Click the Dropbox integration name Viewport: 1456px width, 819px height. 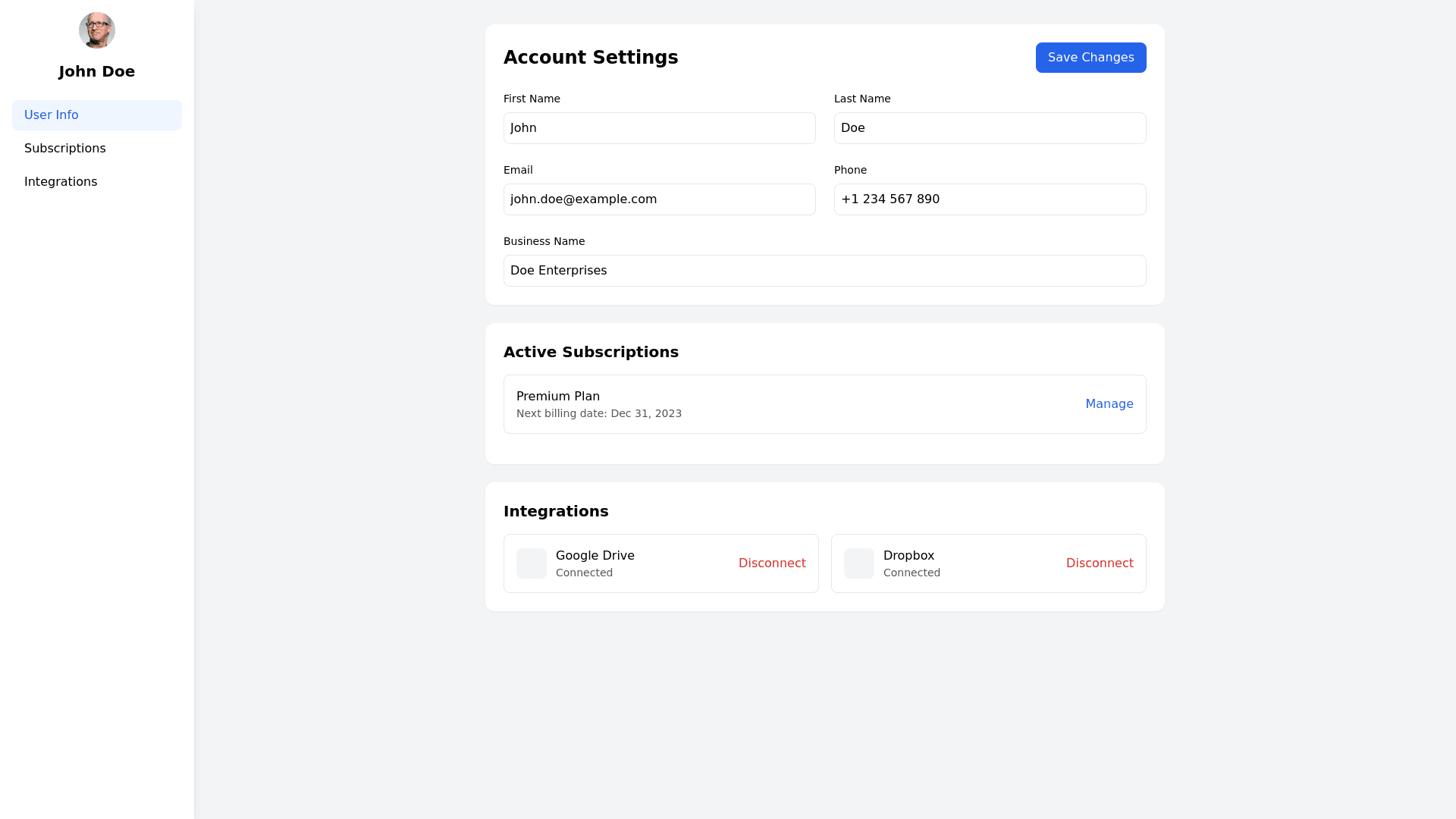908,556
